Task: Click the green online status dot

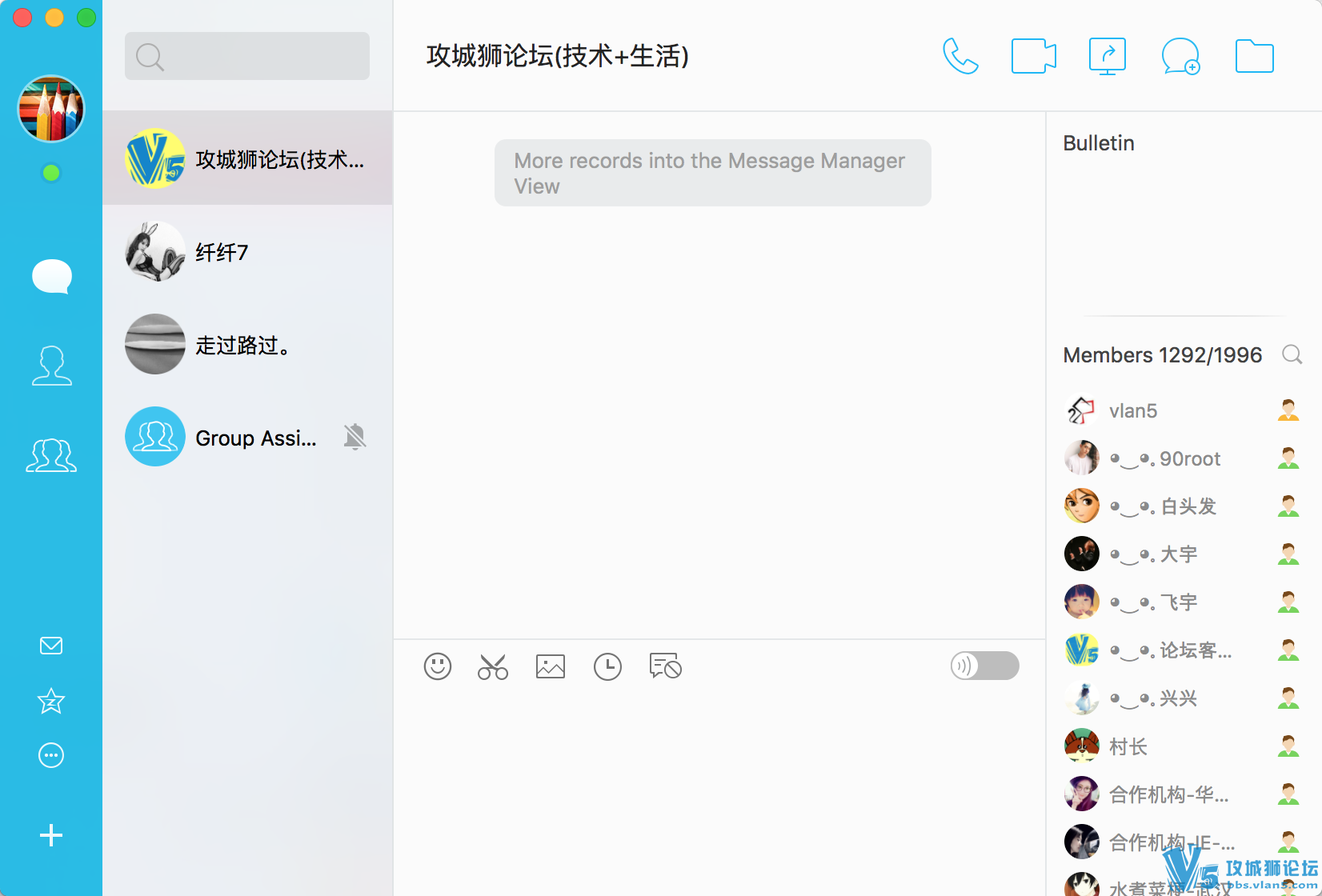Action: pyautogui.click(x=51, y=173)
